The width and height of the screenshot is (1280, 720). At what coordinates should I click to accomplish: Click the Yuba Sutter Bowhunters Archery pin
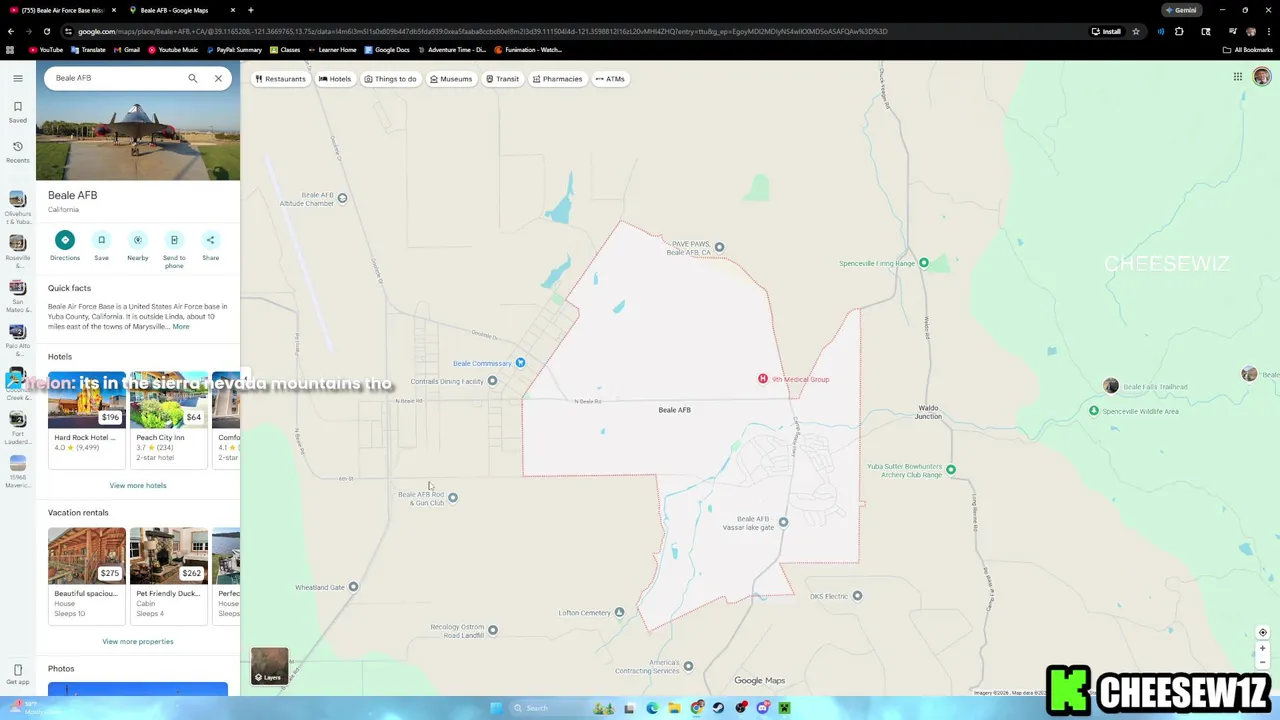tap(951, 469)
